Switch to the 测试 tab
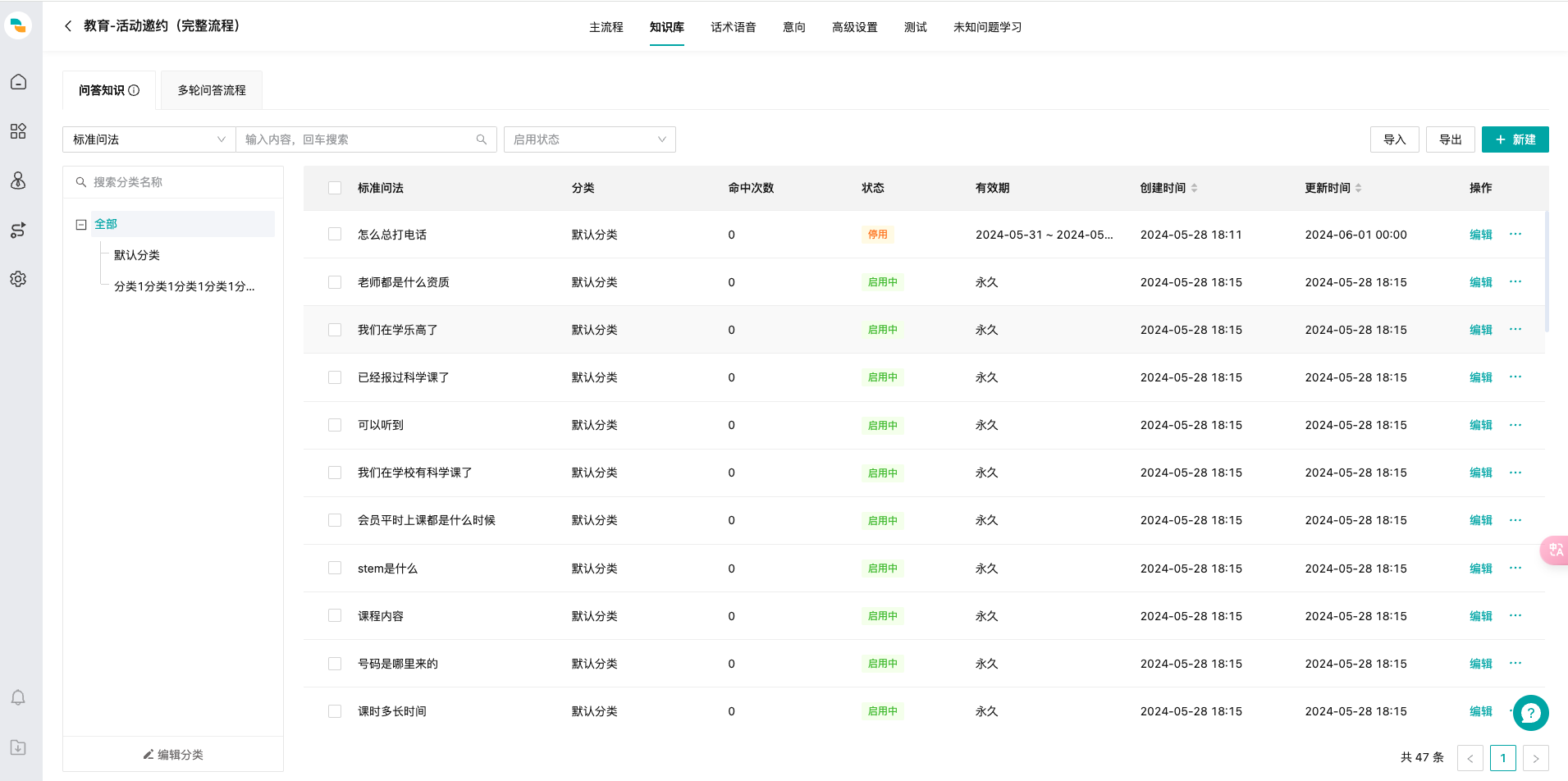 point(916,27)
